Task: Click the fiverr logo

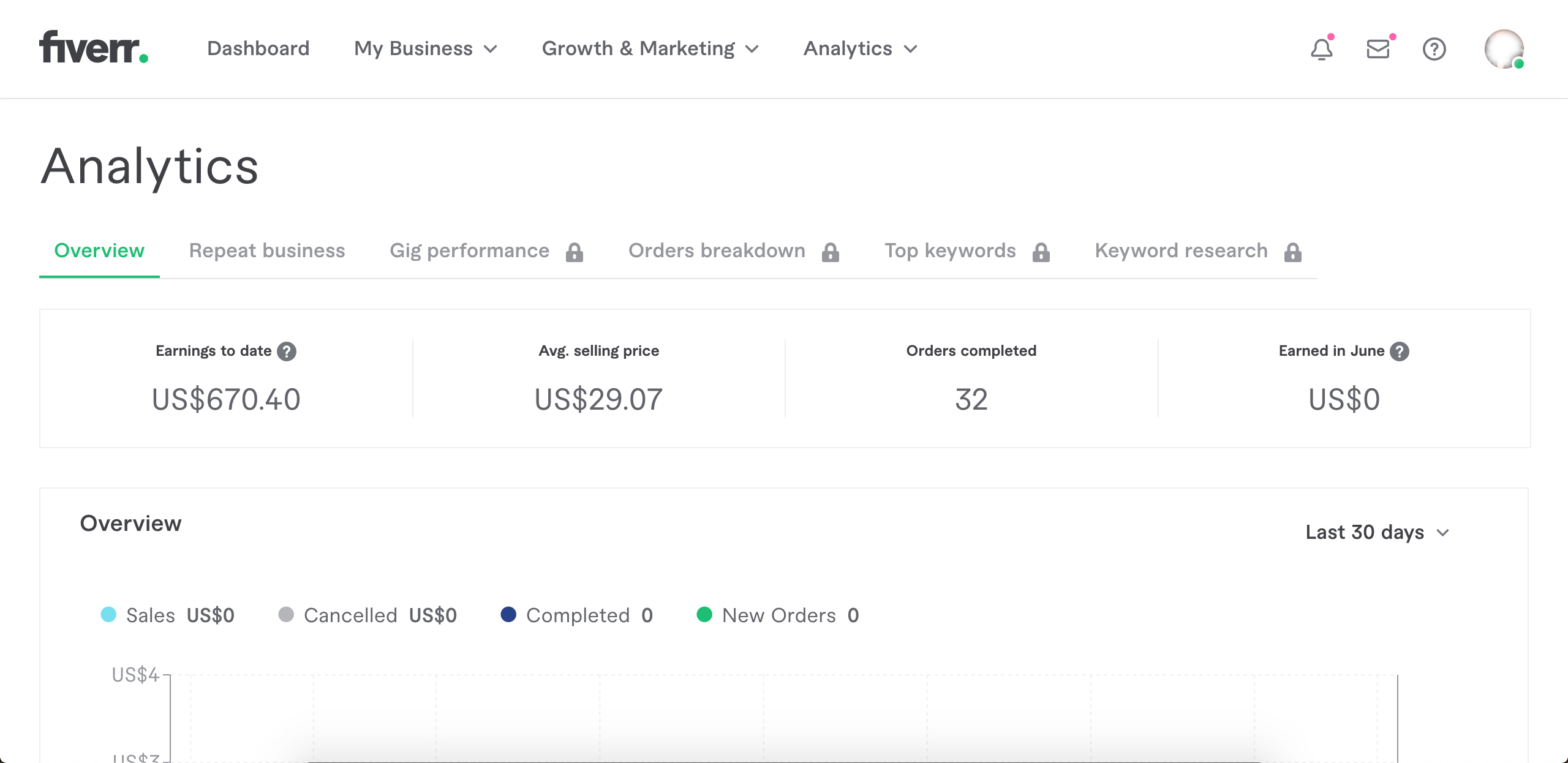Action: pyautogui.click(x=92, y=49)
